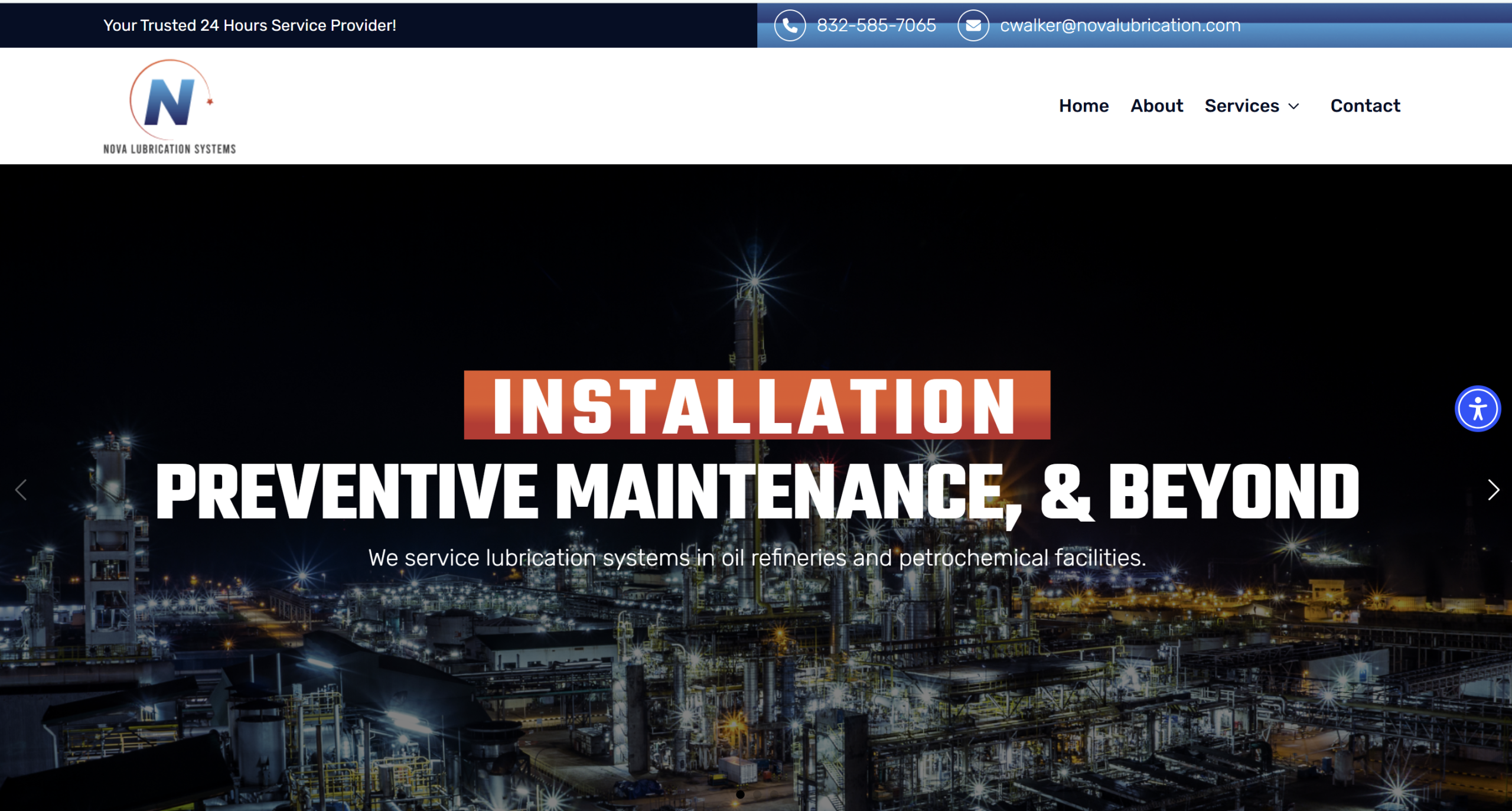Open the accessibility options widget
The height and width of the screenshot is (811, 1512).
tap(1477, 409)
